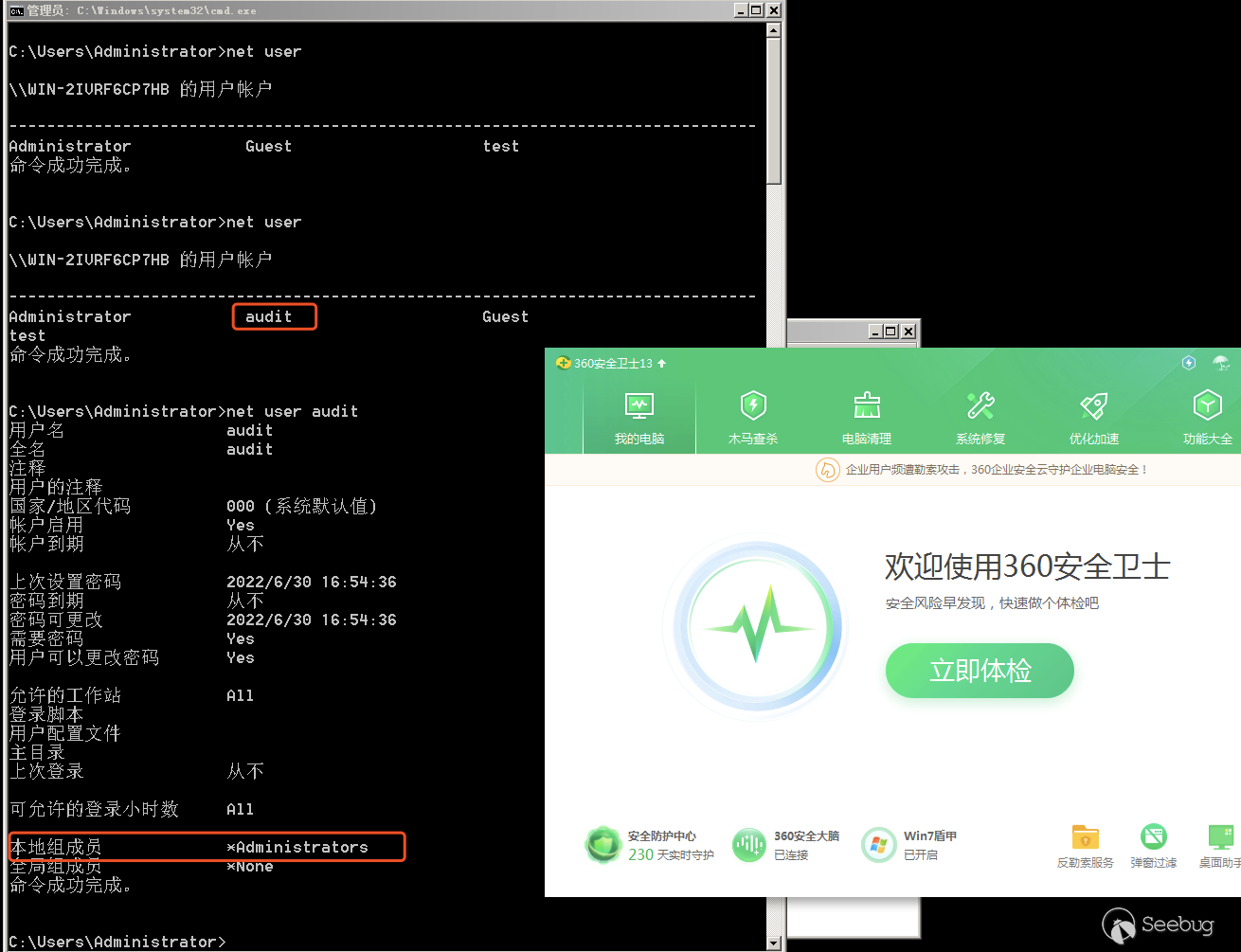
Task: Click the 管理员 cmd.exe title bar text
Action: (141, 10)
